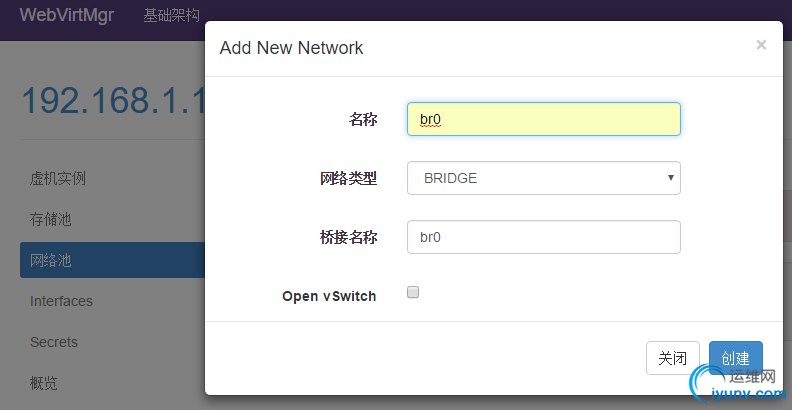Click the 桥接名称 label
This screenshot has height=410, width=792.
341,237
